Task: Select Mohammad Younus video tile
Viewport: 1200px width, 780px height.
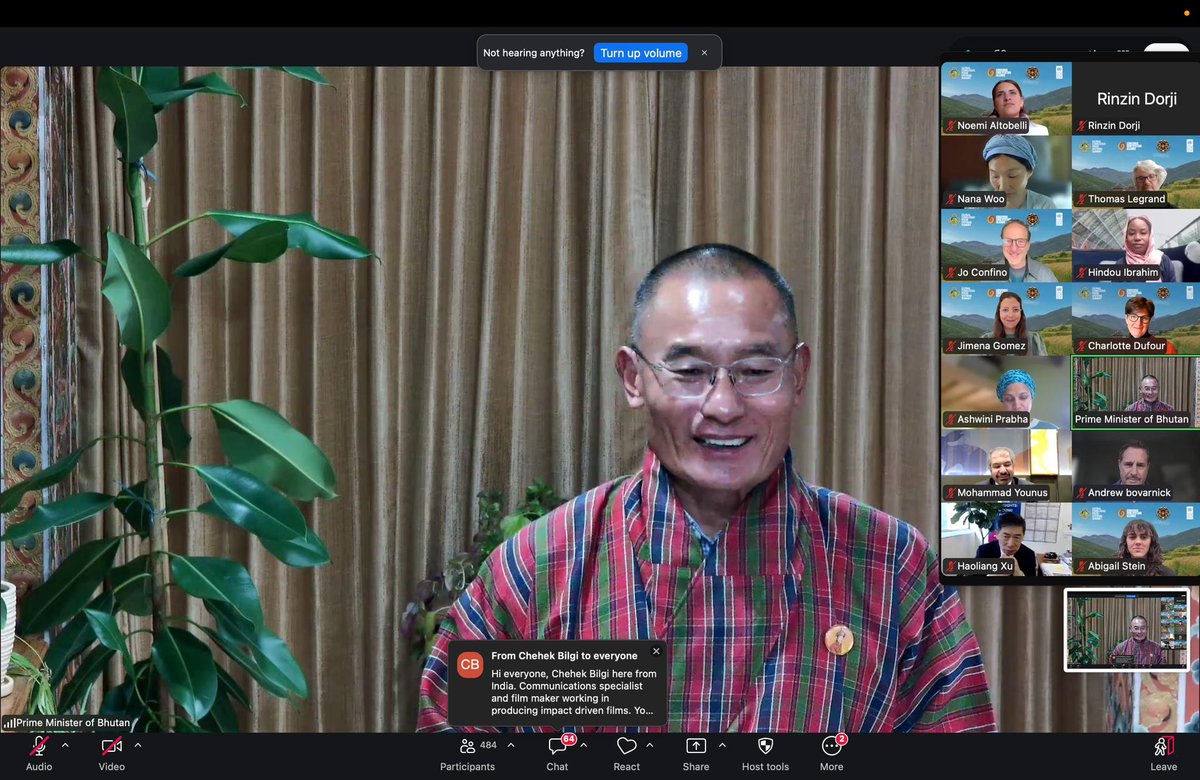Action: 1006,465
